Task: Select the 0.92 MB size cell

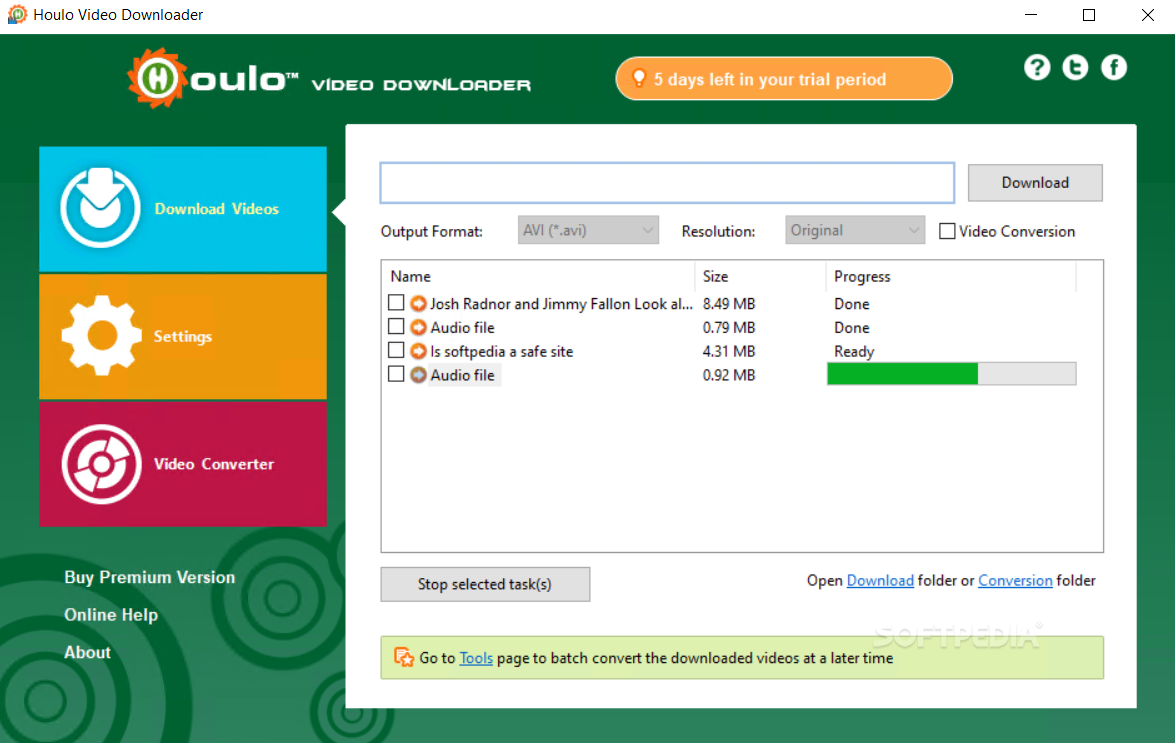Action: click(x=728, y=375)
